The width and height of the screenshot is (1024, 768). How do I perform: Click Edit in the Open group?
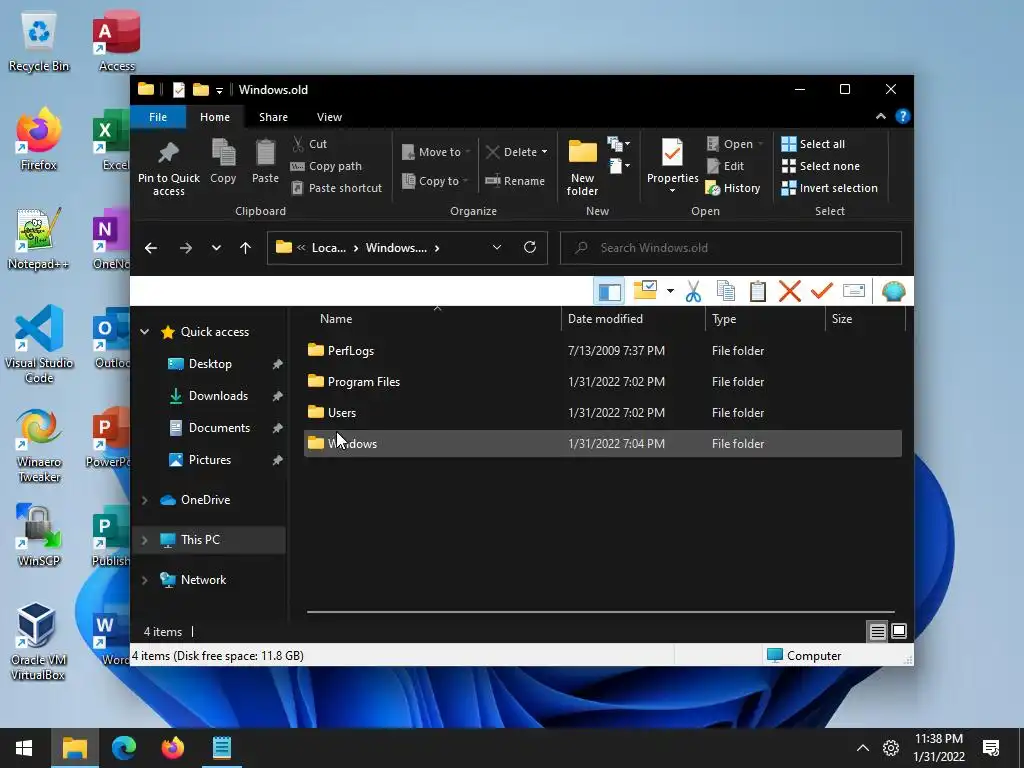(x=726, y=166)
